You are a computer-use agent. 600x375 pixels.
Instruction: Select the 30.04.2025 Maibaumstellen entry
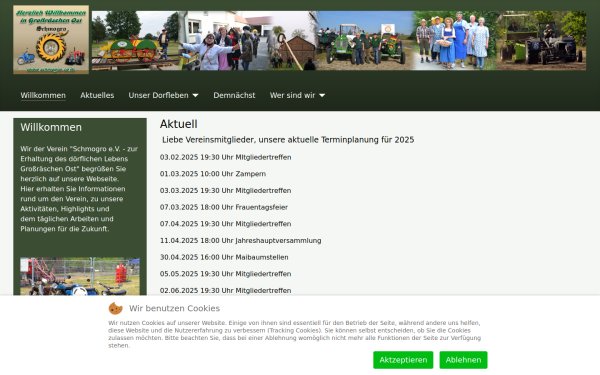coord(224,257)
